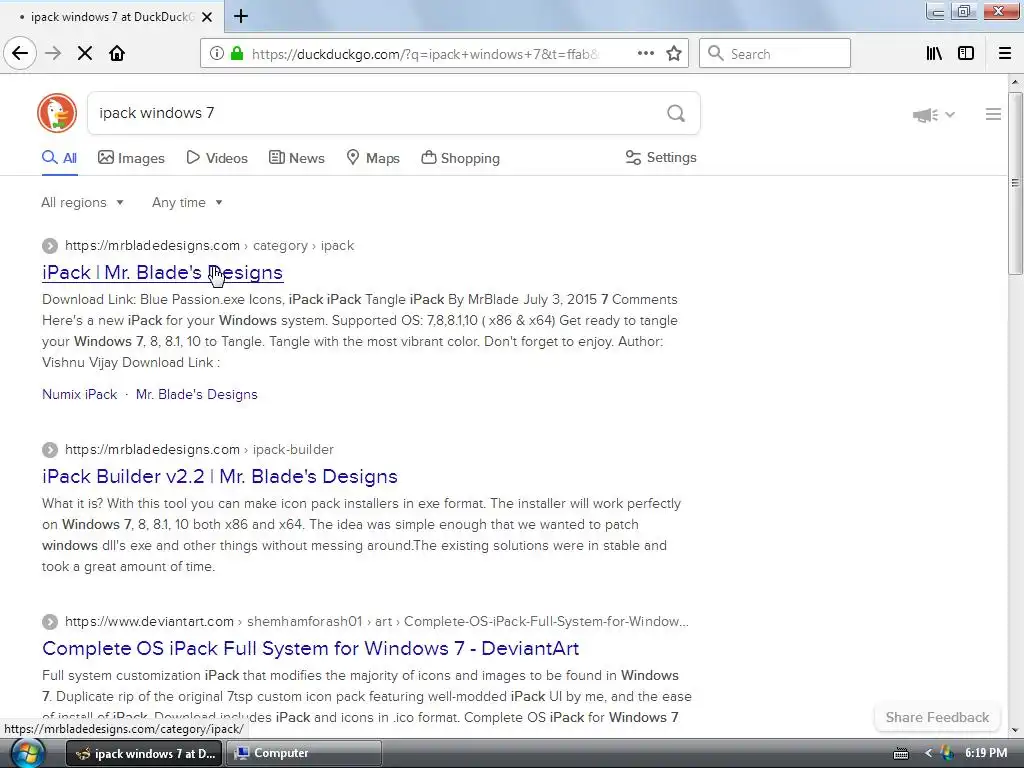This screenshot has height=768, width=1024.
Task: Click the deviantart.com shemhamforash01 URL text
Action: [377, 622]
